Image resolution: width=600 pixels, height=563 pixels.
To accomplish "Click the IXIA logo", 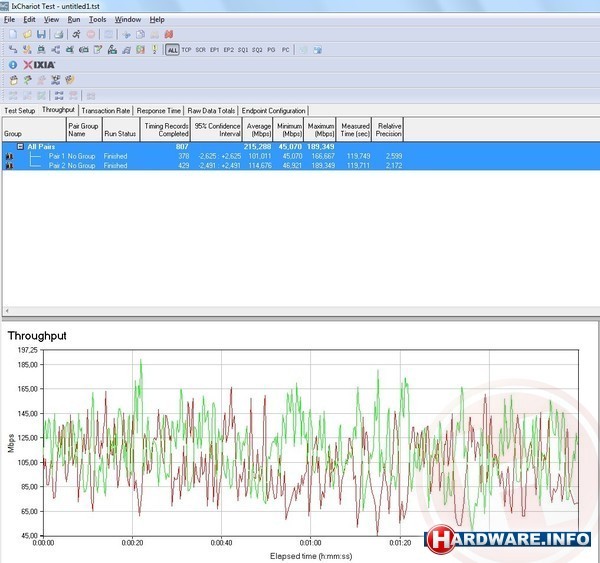I will pyautogui.click(x=39, y=65).
